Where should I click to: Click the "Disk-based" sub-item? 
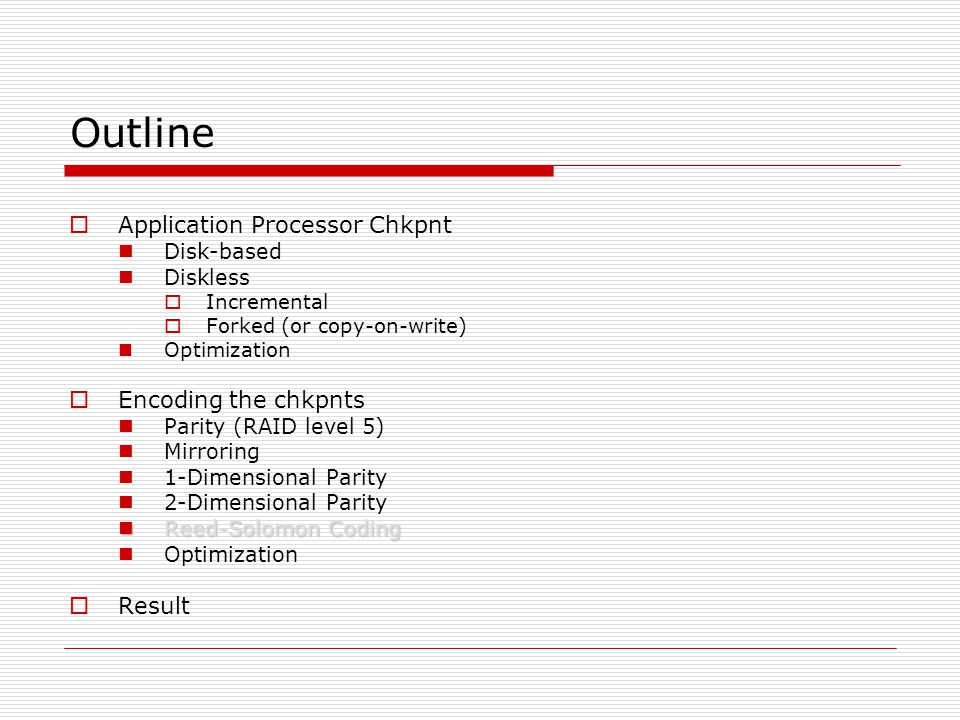223,252
